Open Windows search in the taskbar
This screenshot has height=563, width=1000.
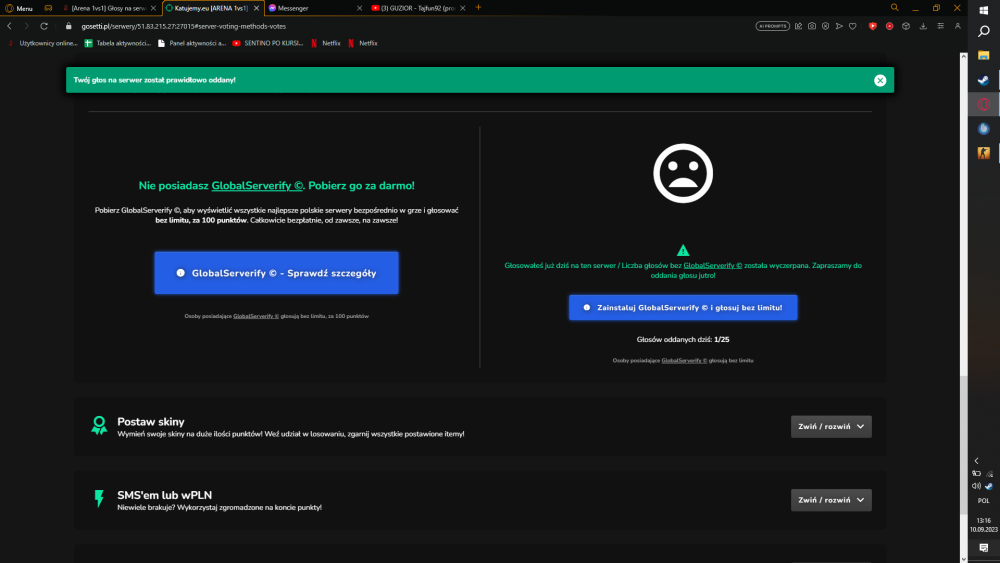(983, 31)
